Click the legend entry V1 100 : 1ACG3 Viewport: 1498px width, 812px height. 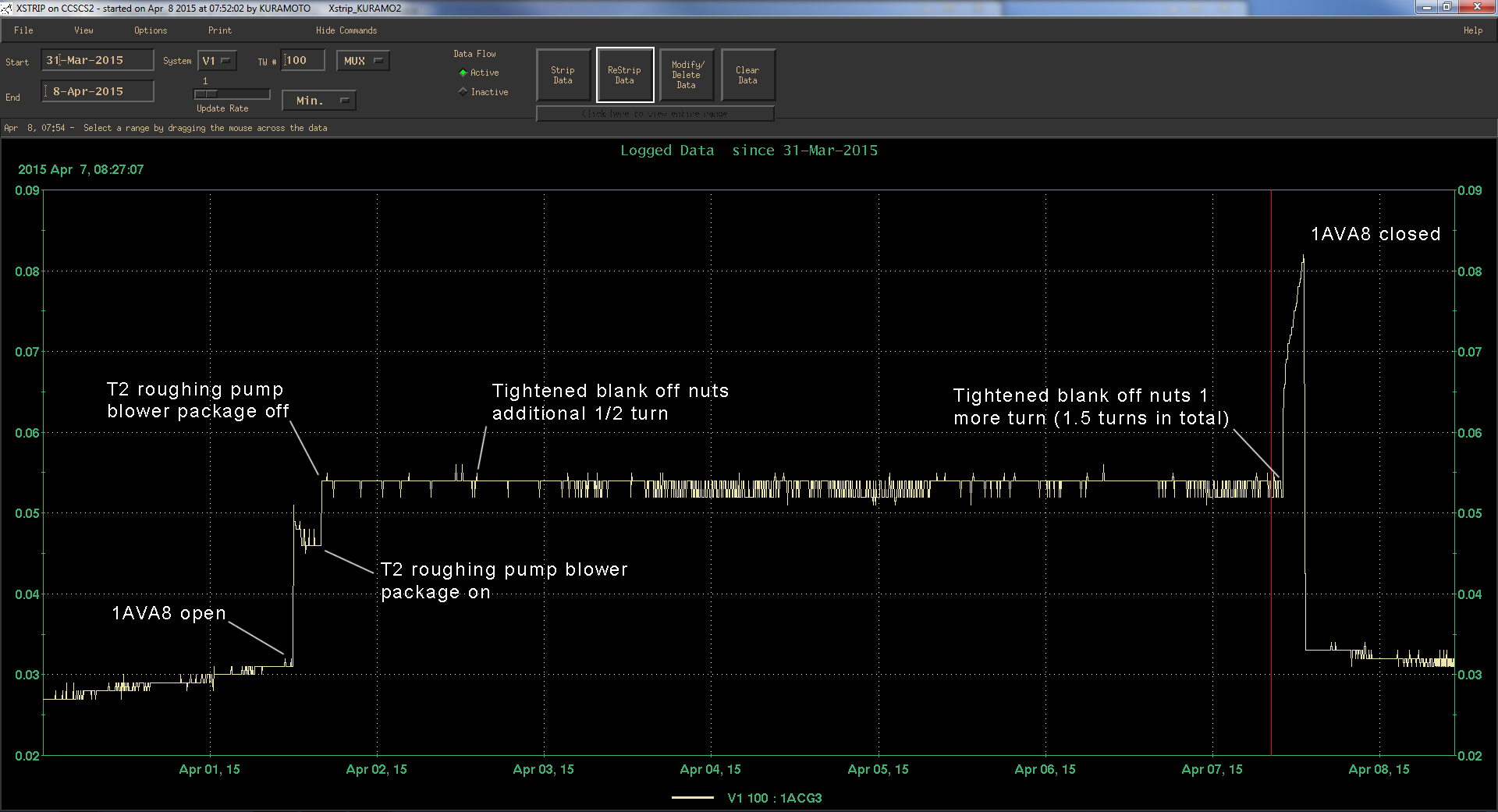click(x=774, y=798)
